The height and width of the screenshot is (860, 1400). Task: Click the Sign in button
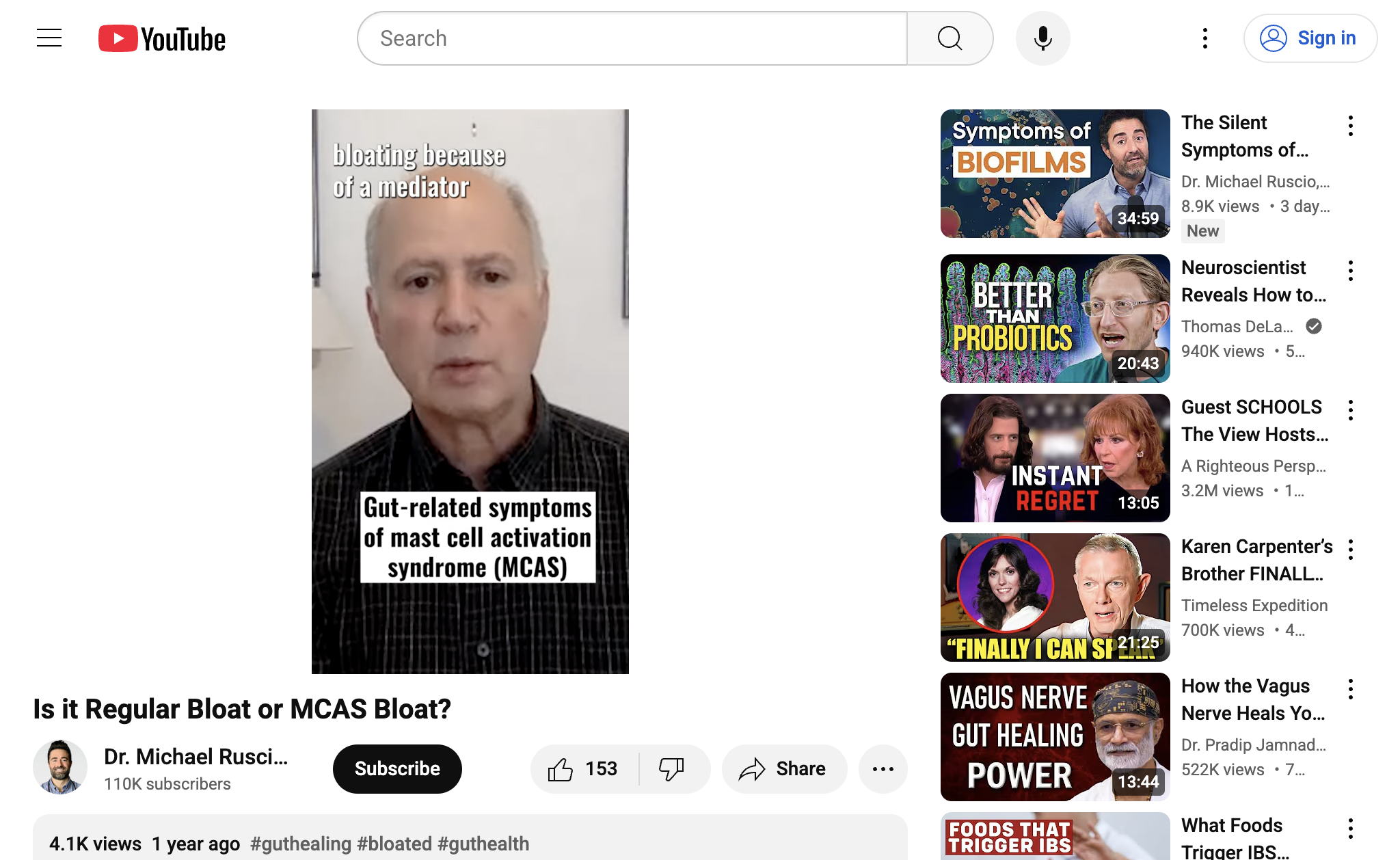tap(1310, 38)
